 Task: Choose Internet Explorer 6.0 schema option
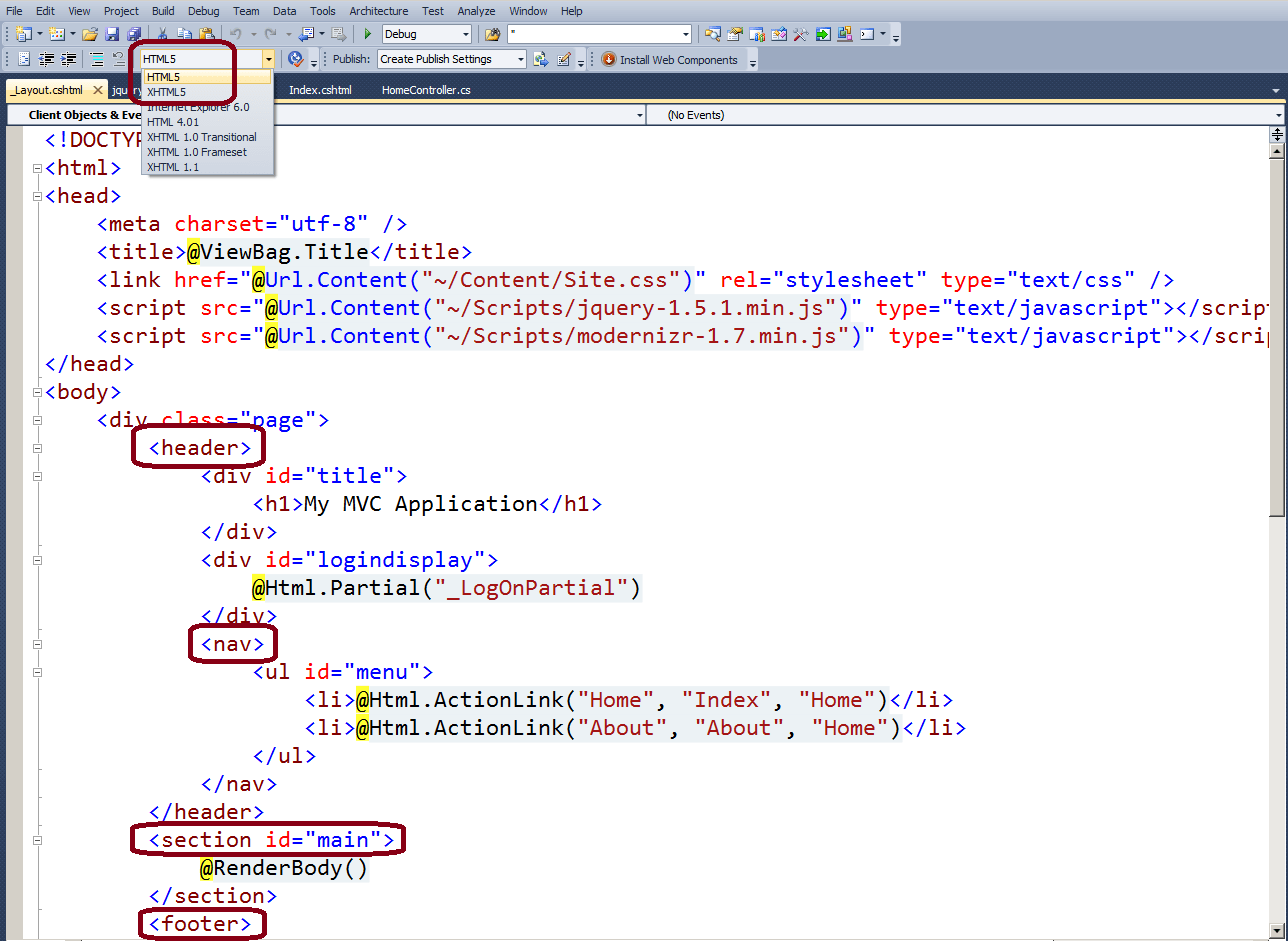pyautogui.click(x=206, y=106)
